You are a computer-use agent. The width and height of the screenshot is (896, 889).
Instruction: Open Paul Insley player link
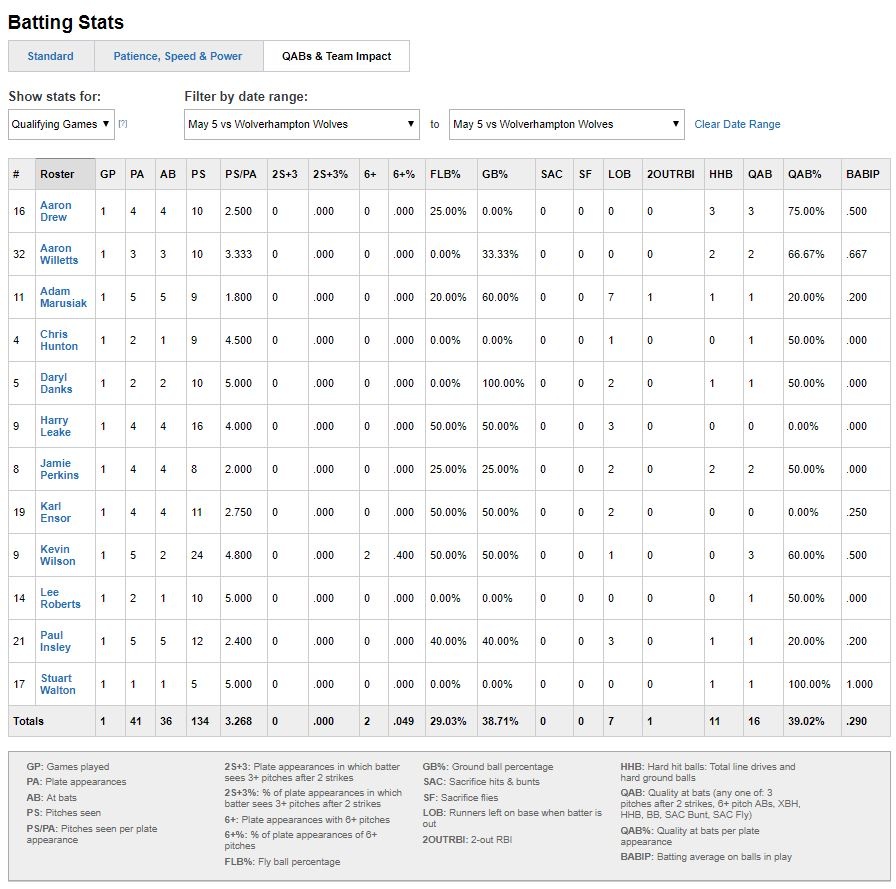pyautogui.click(x=55, y=641)
